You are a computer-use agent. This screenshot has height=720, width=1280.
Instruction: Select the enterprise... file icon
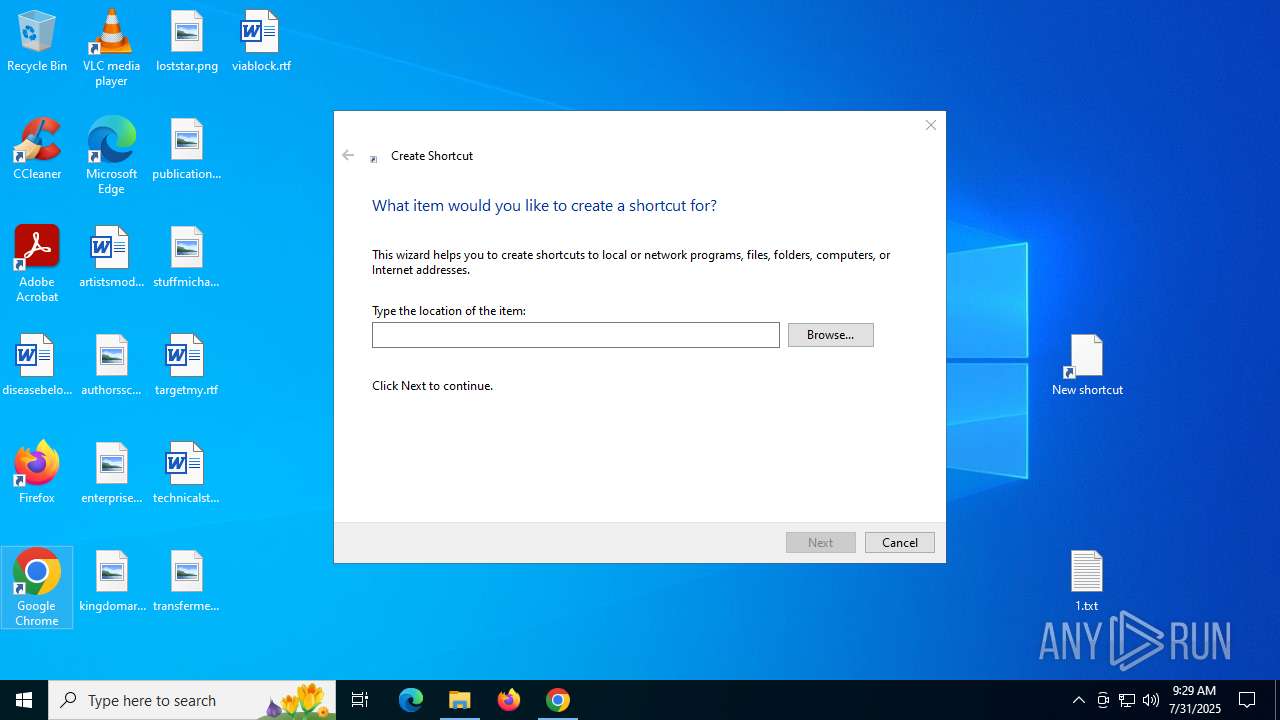click(111, 474)
